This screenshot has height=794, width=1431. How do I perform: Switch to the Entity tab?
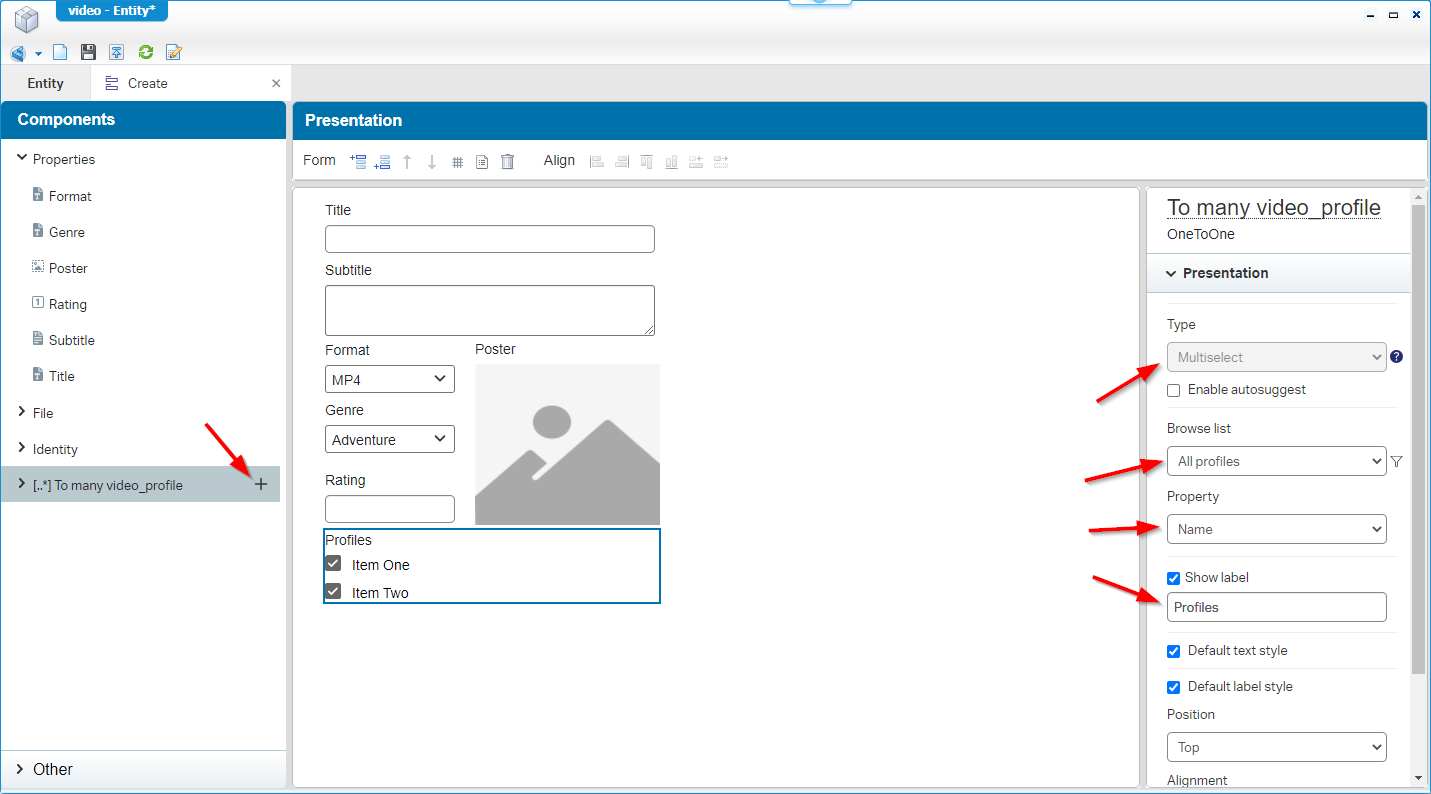[46, 83]
